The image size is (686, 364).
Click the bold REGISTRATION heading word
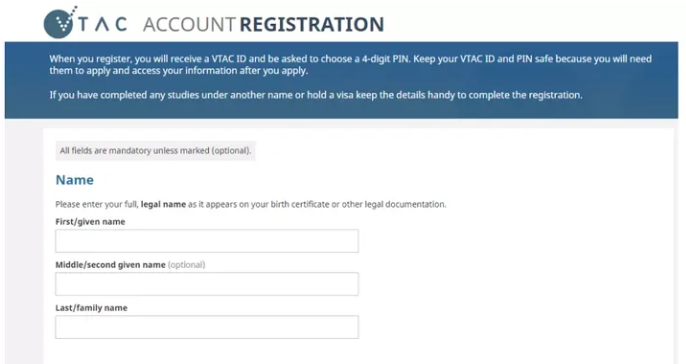312,24
